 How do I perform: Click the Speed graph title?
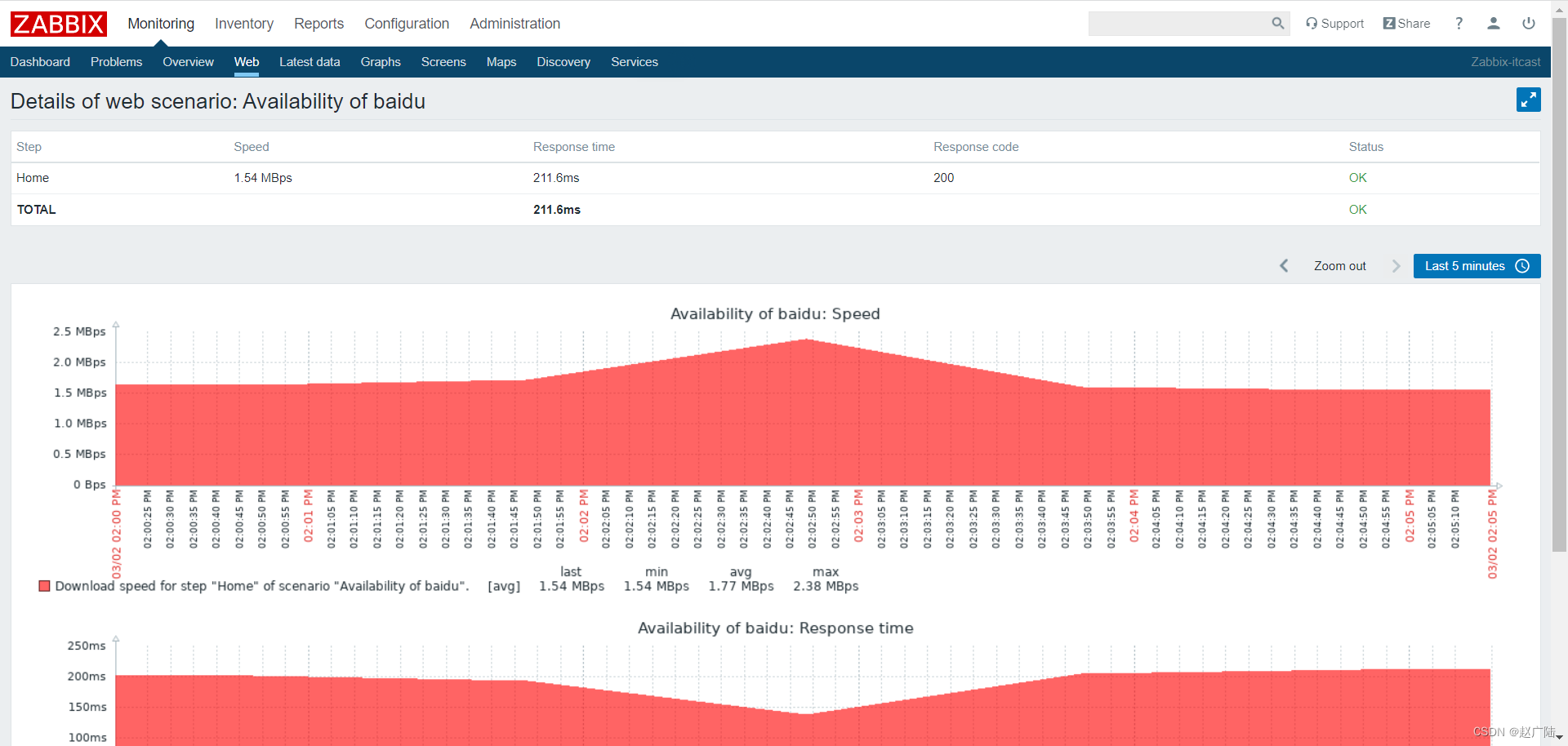(x=775, y=313)
